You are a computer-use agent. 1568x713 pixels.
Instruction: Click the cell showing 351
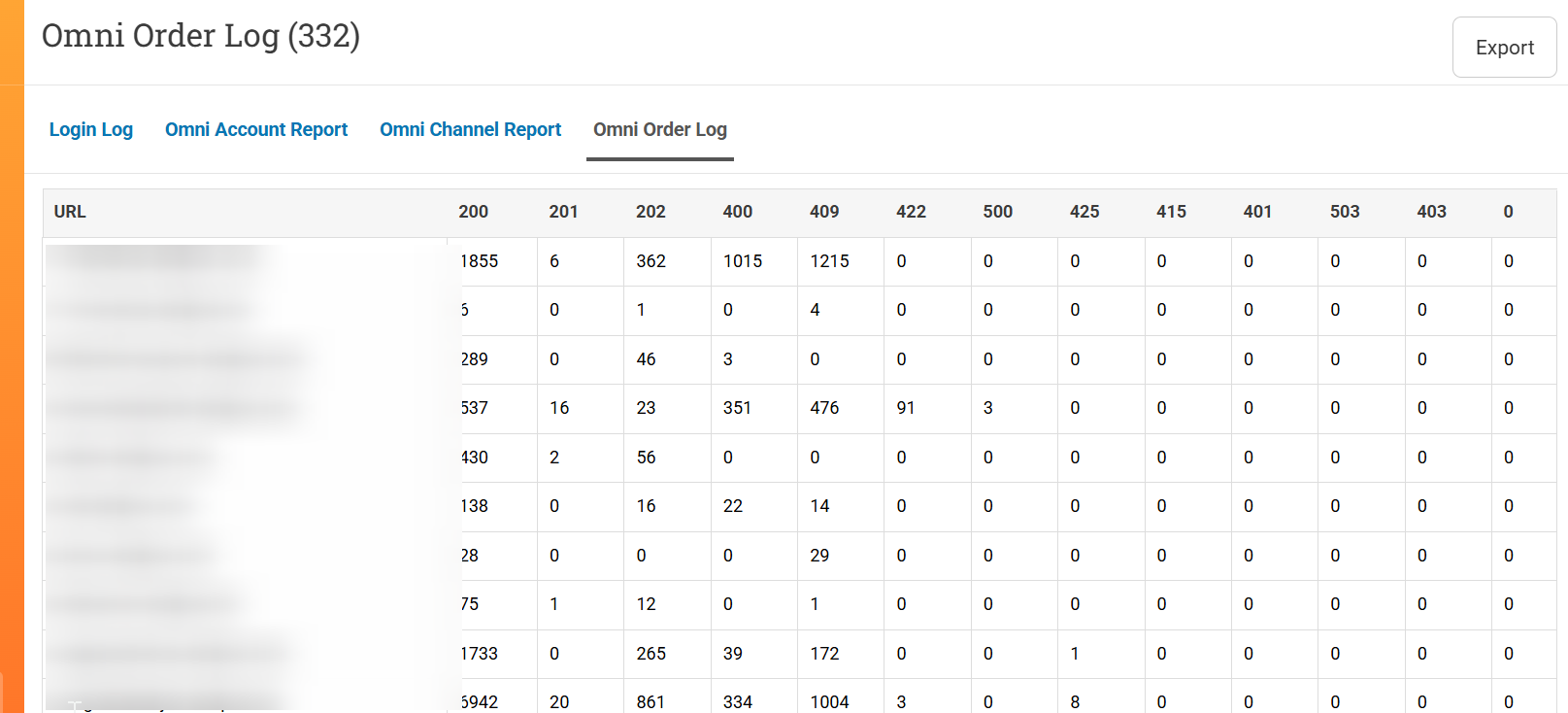[x=737, y=408]
